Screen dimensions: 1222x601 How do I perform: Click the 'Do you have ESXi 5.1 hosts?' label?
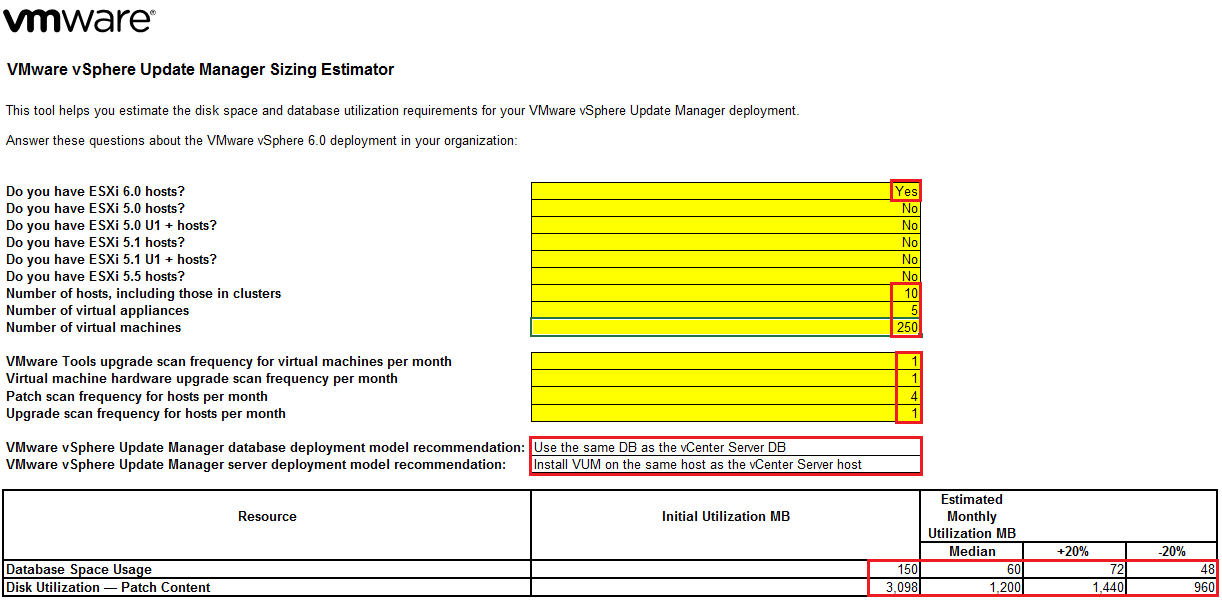coord(95,242)
